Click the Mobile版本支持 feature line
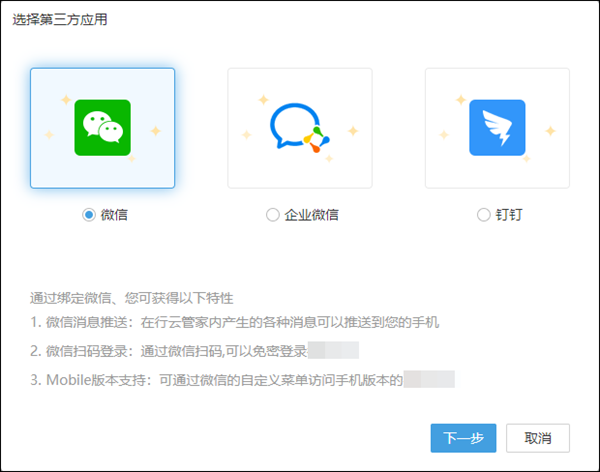The height and width of the screenshot is (472, 600). click(242, 380)
